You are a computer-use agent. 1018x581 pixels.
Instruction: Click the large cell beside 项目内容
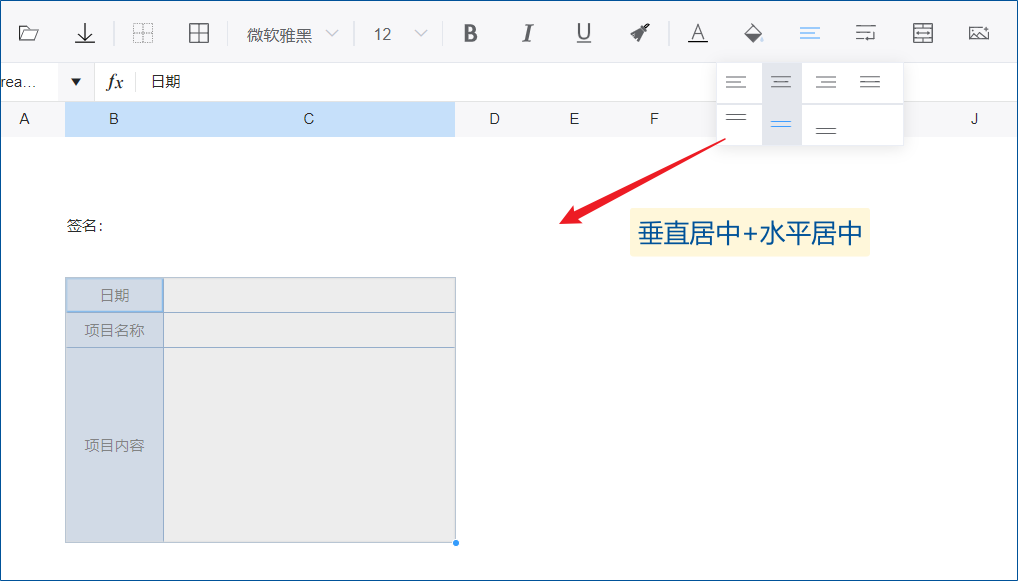(309, 445)
